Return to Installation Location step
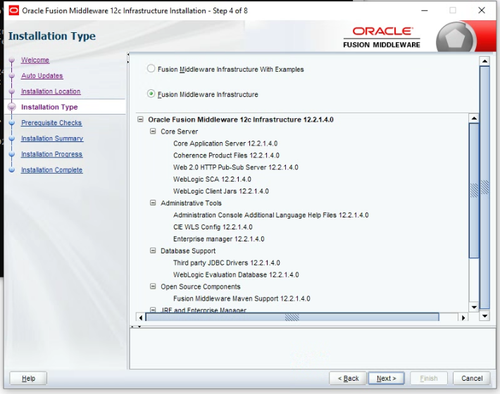The height and width of the screenshot is (394, 500). 51,91
